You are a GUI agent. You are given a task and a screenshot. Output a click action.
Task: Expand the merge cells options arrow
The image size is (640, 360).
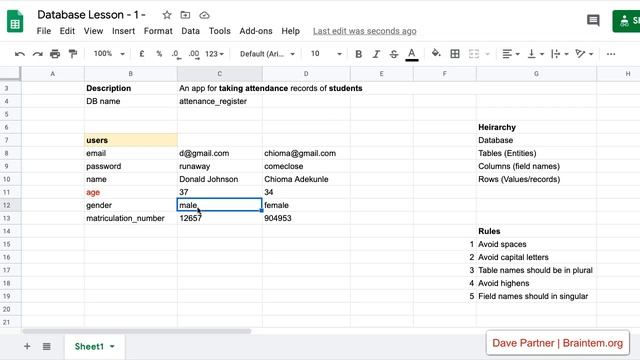click(x=487, y=54)
